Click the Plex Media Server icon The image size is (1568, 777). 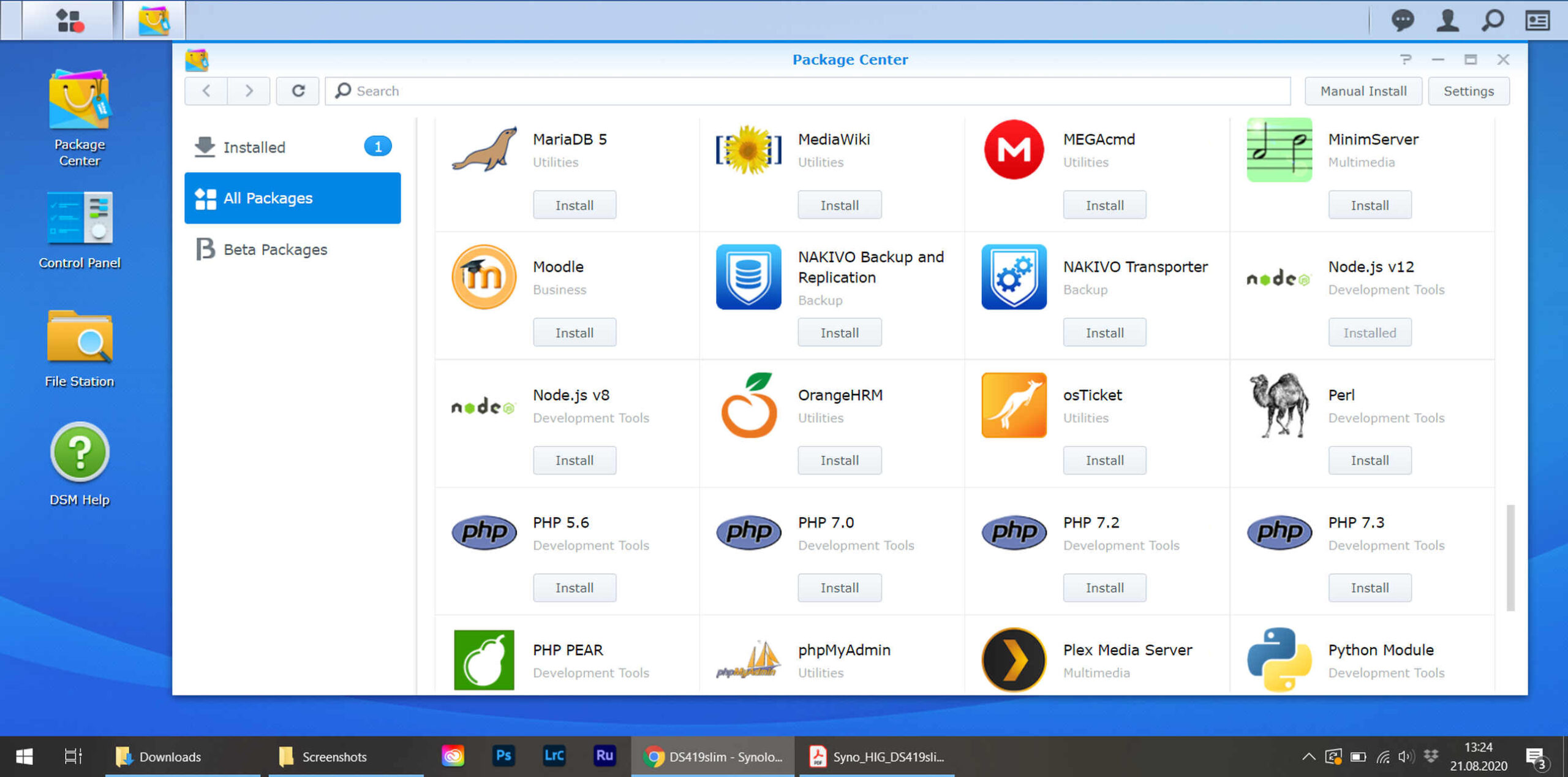point(1014,660)
